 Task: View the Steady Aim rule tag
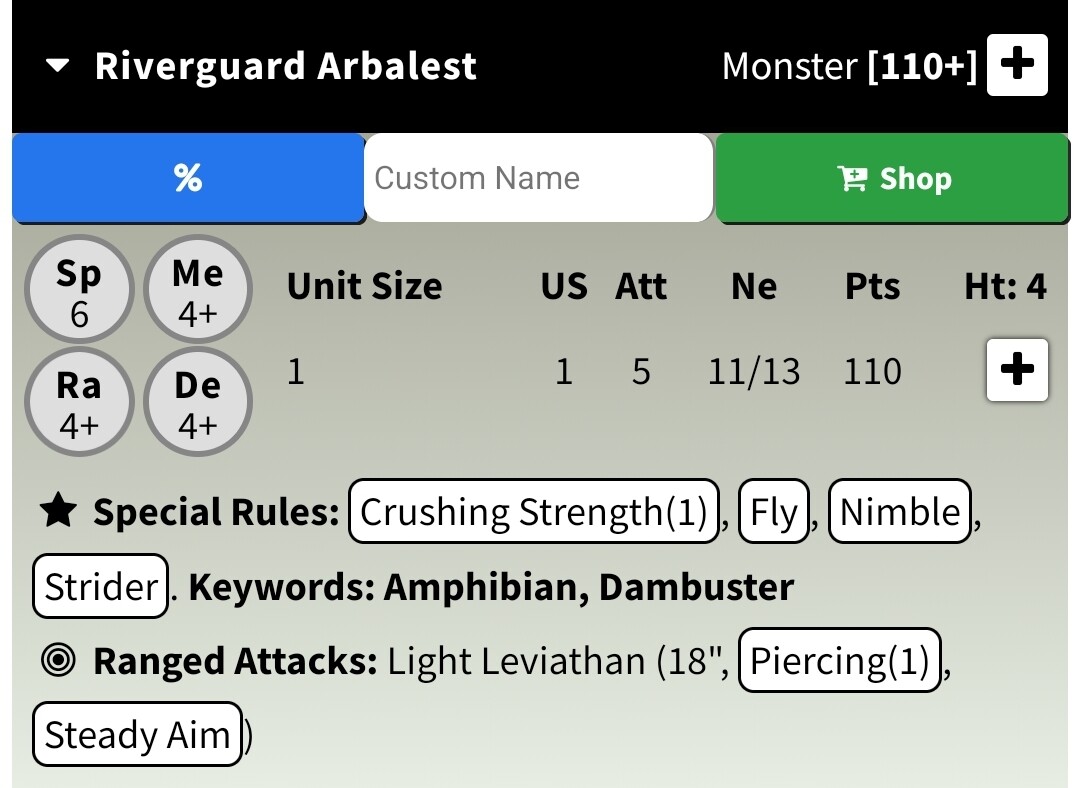[137, 735]
